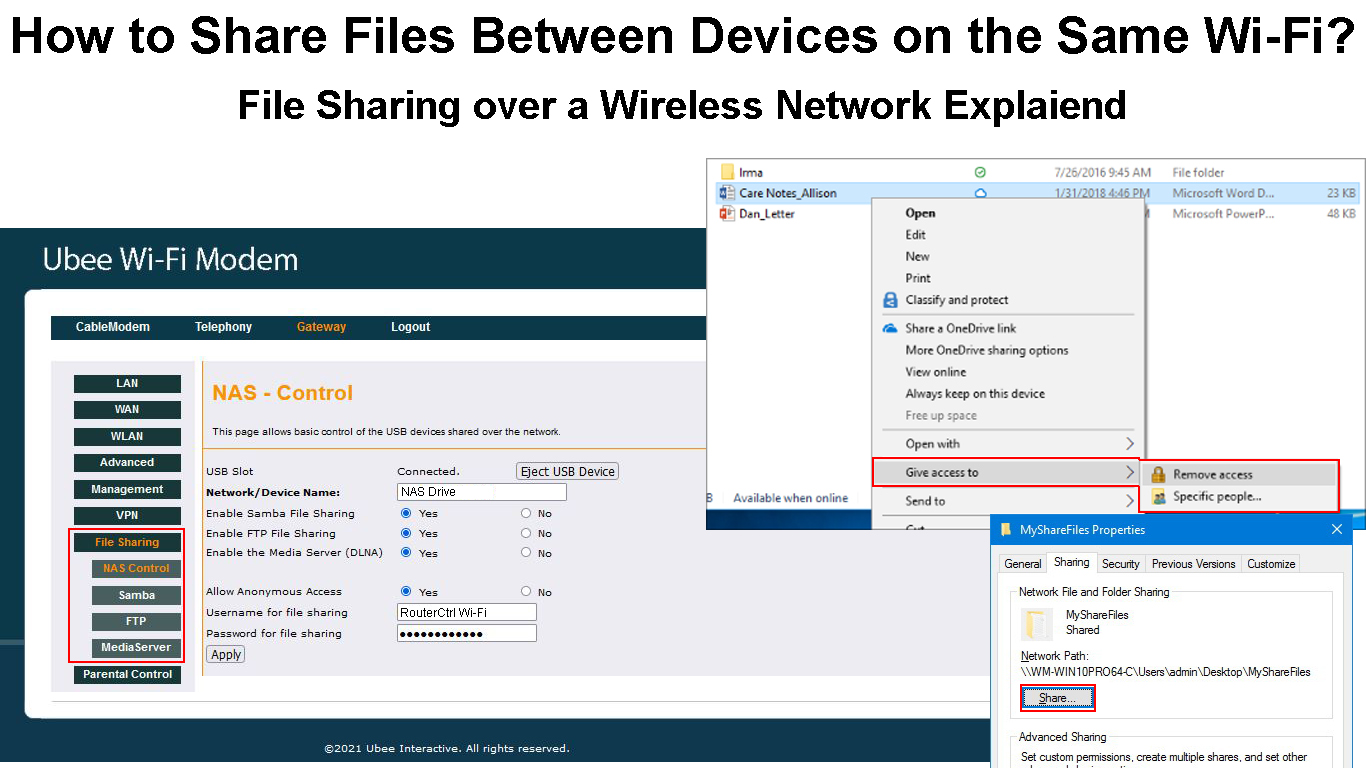The image size is (1366, 768).
Task: Select No for Enable Samba File Sharing
Action: tap(526, 513)
